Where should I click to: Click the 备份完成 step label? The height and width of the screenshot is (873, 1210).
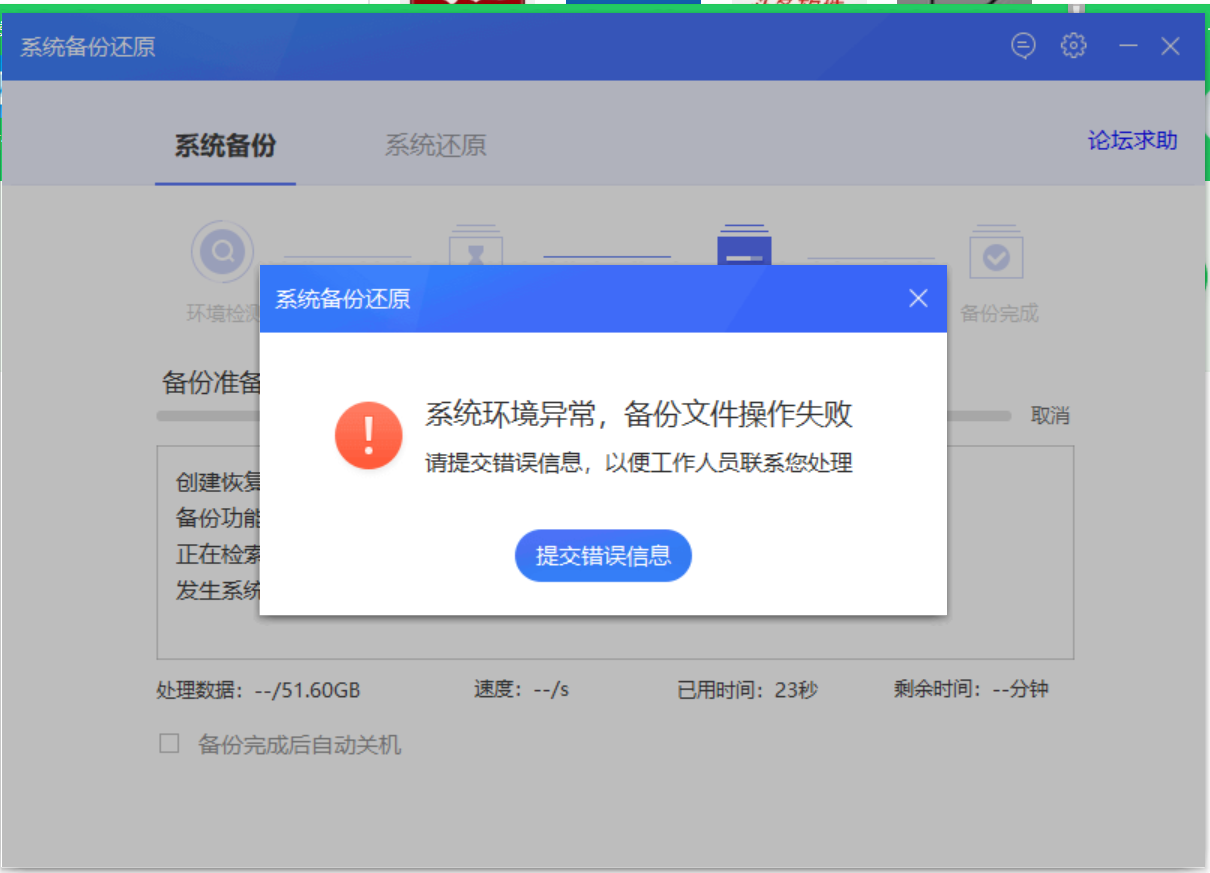click(999, 313)
